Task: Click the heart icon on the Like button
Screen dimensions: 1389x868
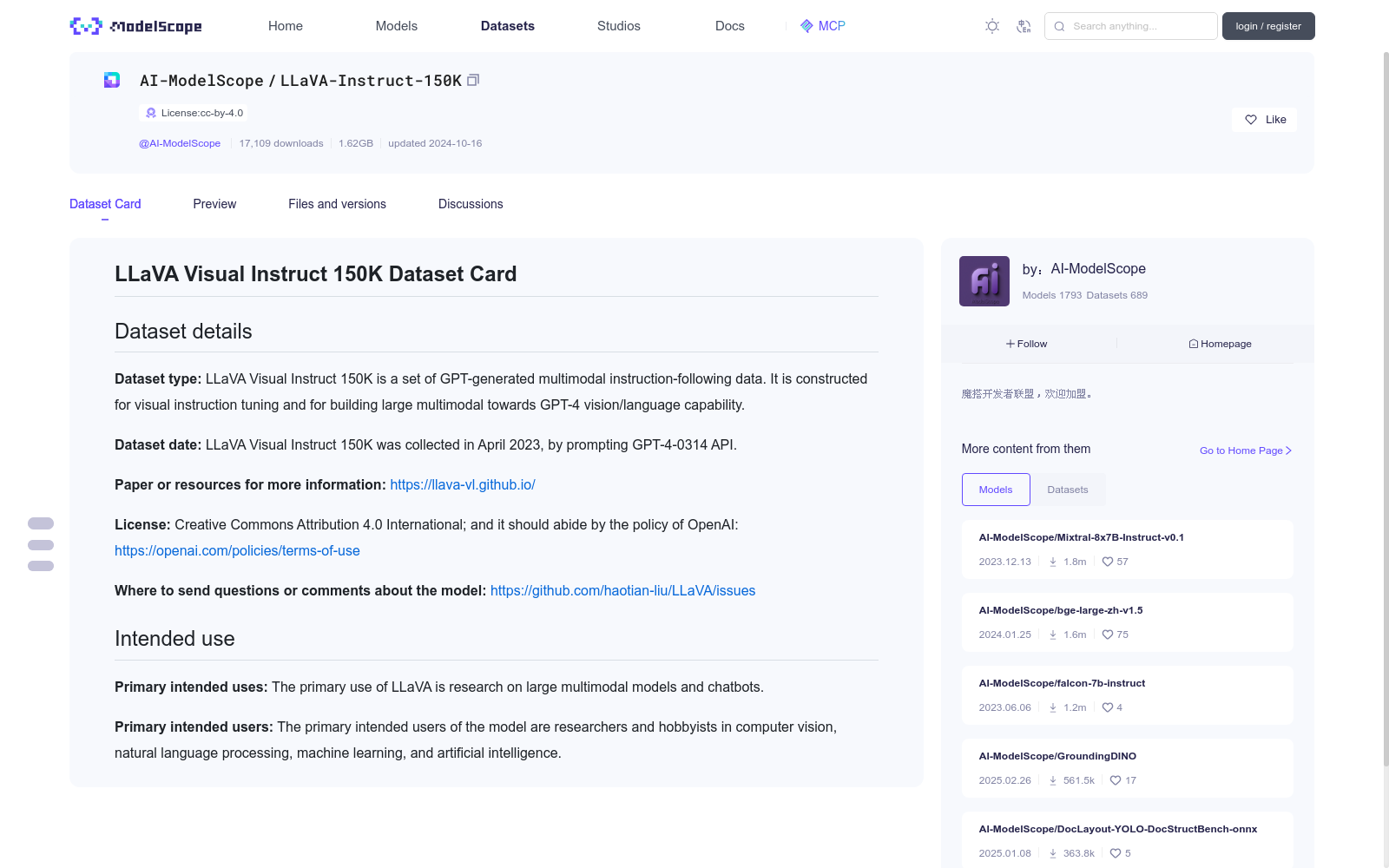Action: (1251, 120)
